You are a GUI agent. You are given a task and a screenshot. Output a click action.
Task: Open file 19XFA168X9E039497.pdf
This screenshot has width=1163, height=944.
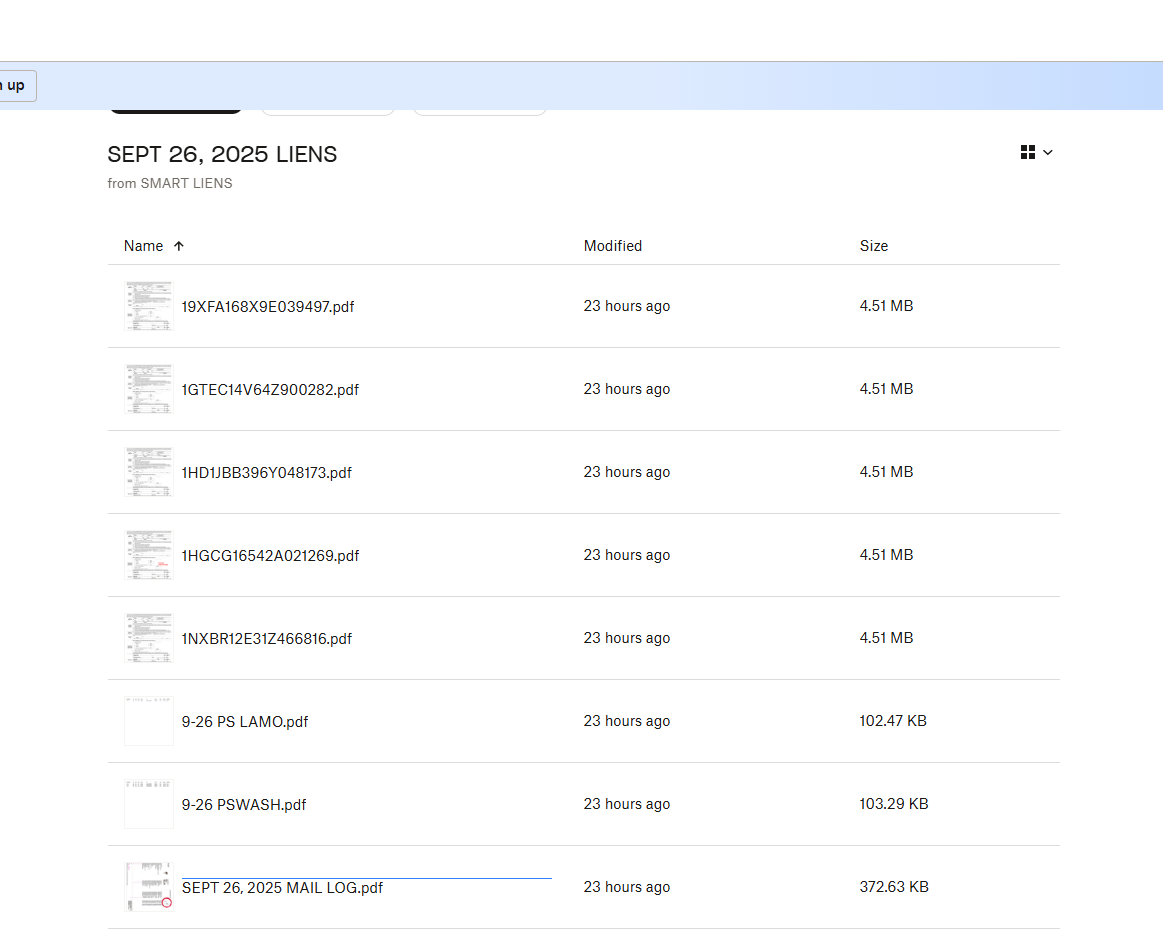(x=268, y=307)
